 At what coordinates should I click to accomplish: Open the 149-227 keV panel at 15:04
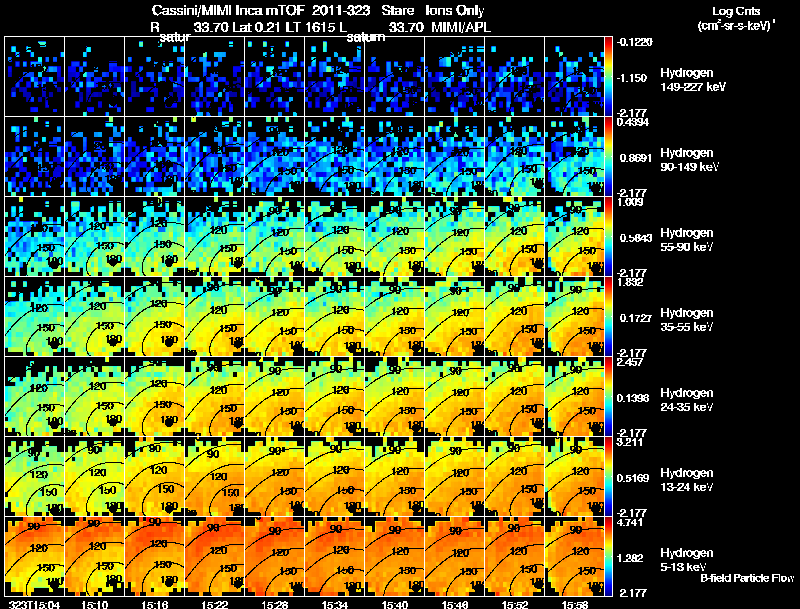tap(35, 77)
